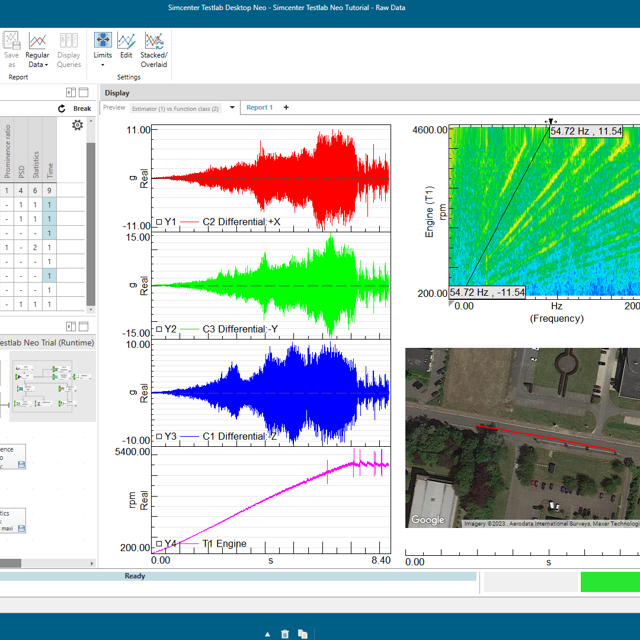
Task: Maximize the upper left pane
Action: 83,92
